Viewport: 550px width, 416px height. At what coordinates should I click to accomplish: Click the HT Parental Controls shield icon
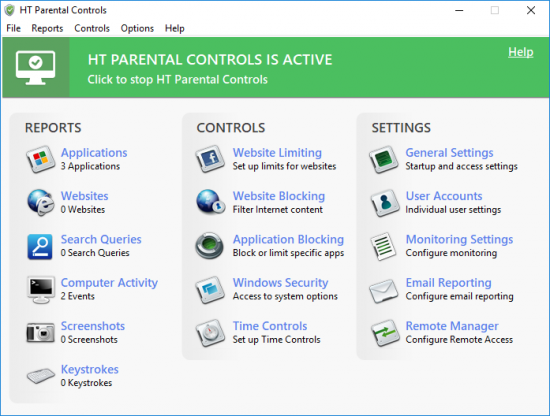[9, 10]
